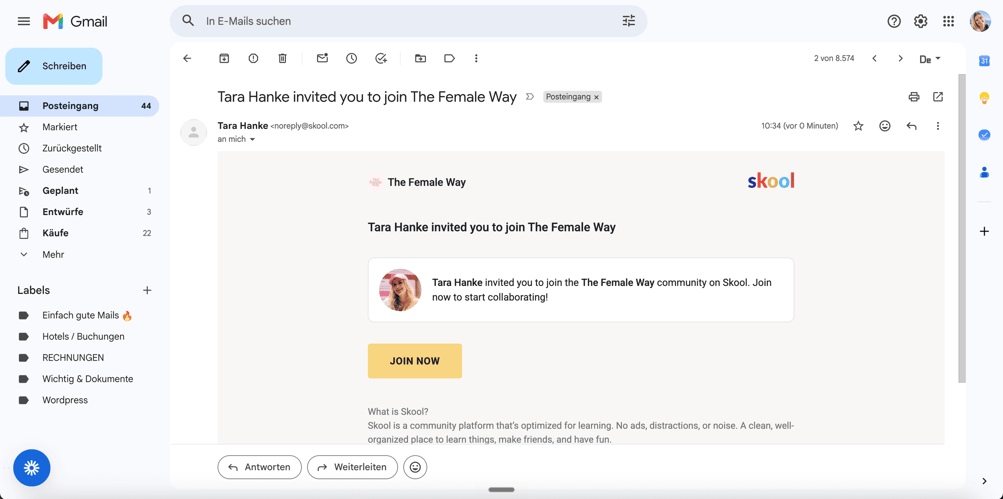Open 'Hotels / Buchungen' label
The height and width of the screenshot is (499, 1003).
[82, 337]
